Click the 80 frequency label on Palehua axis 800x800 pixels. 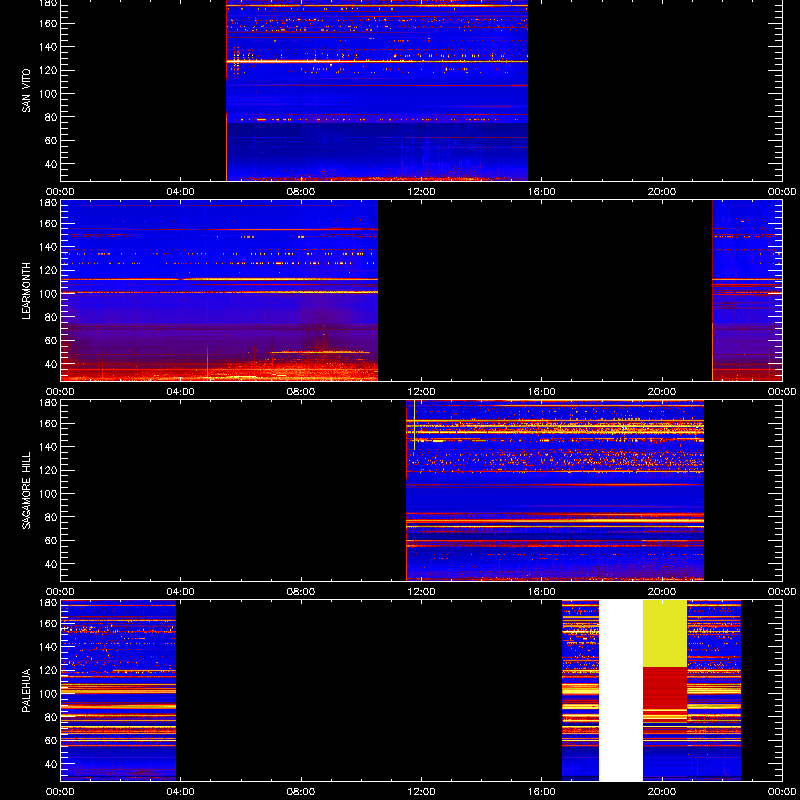(52, 717)
